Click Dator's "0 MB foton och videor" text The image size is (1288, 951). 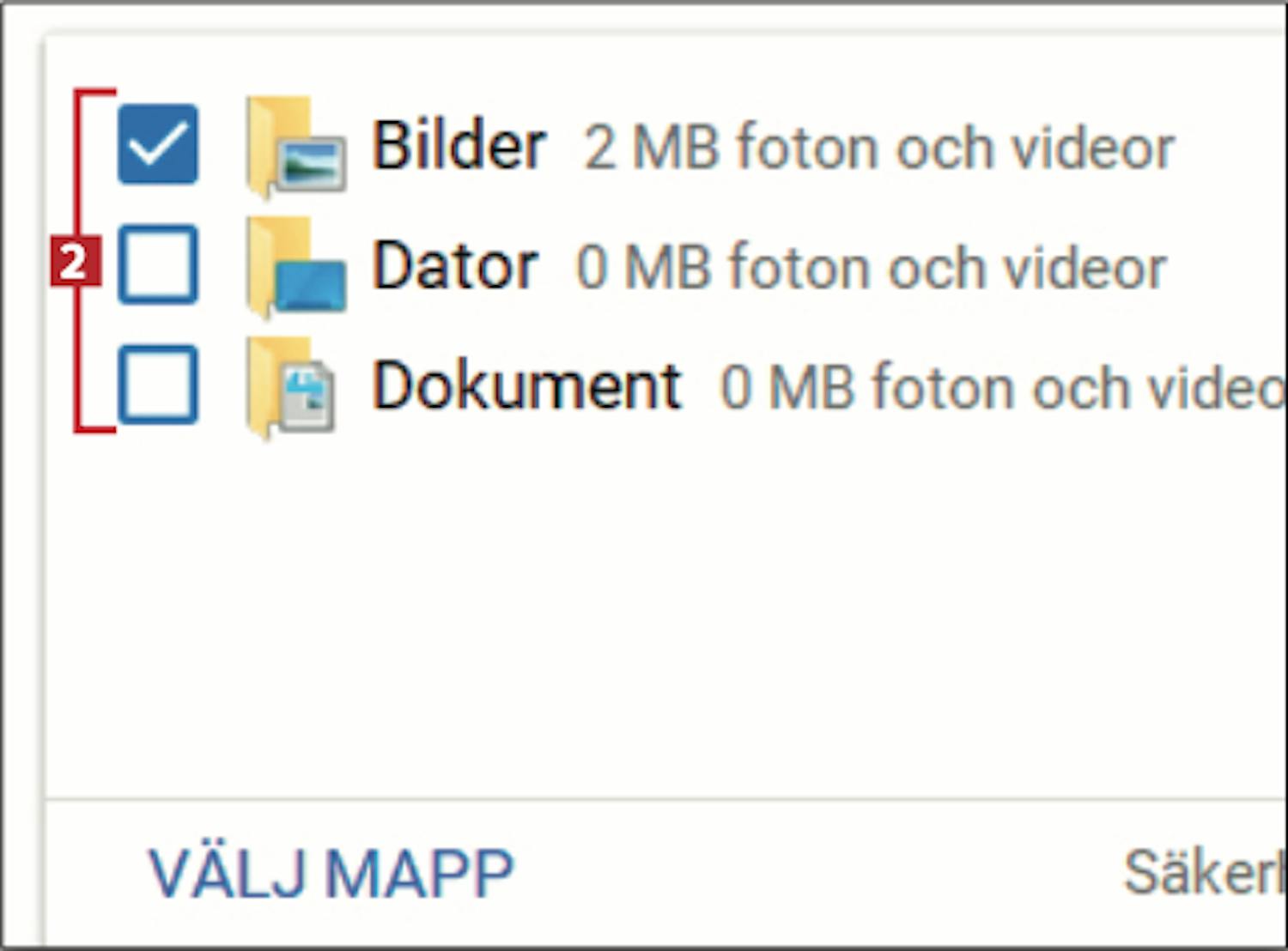click(x=872, y=268)
